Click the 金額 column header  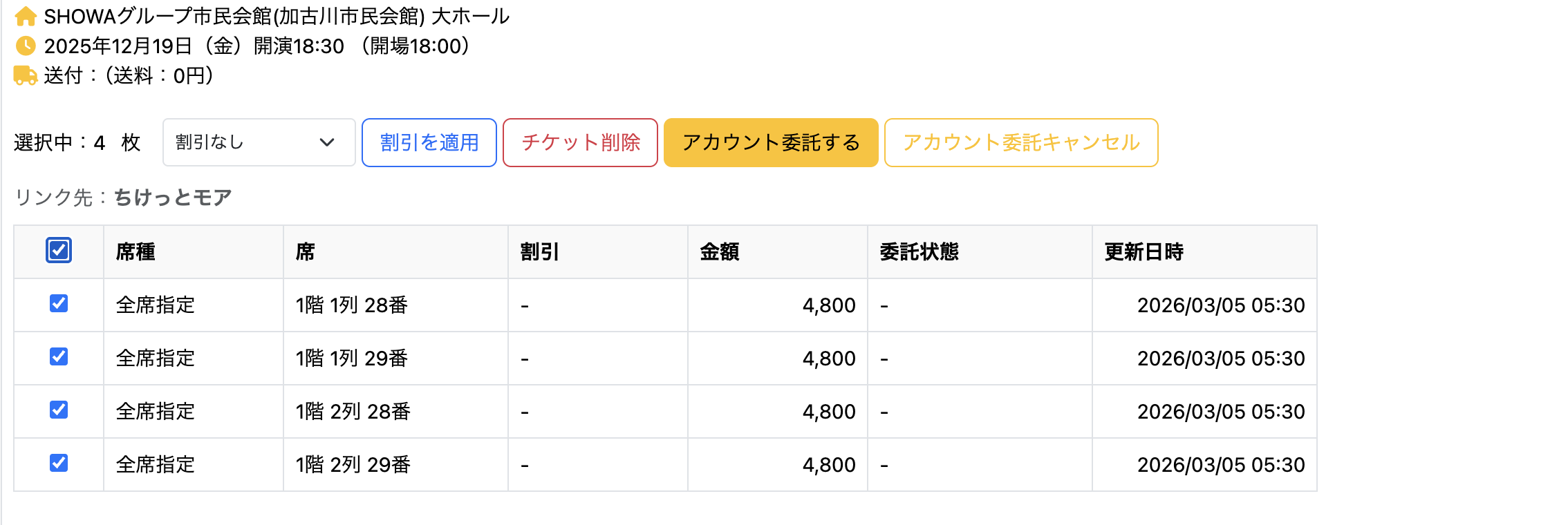tap(719, 252)
